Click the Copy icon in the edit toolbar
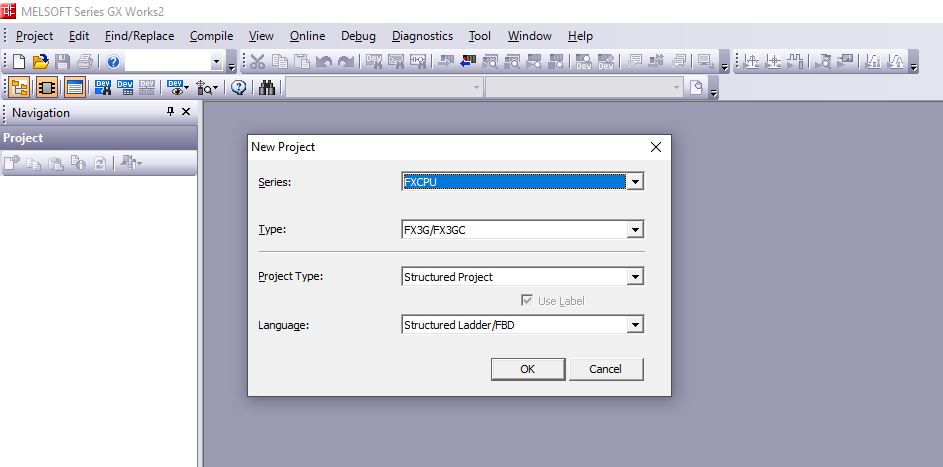Image resolution: width=943 pixels, height=467 pixels. point(280,61)
